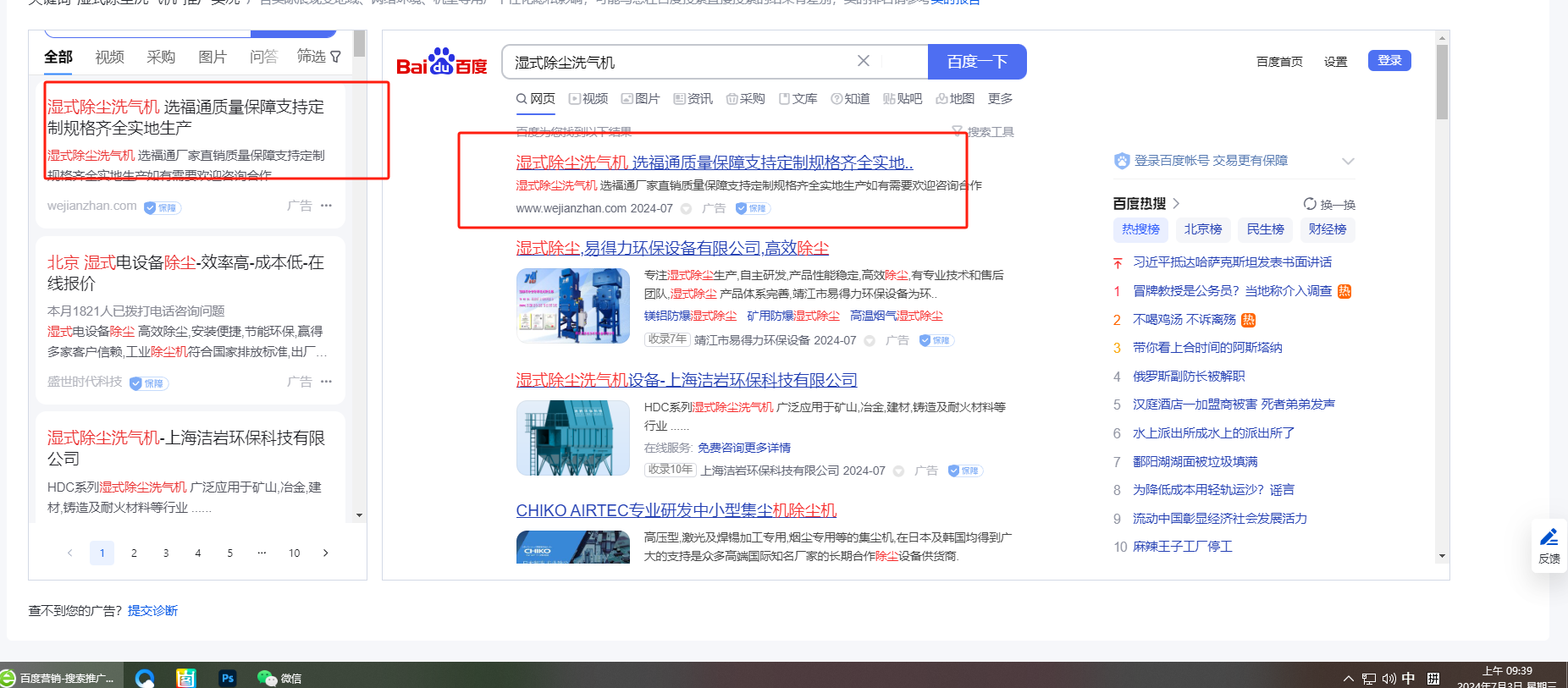This screenshot has width=1568, height=688.
Task: Clear the Baidu search box text
Action: click(863, 61)
